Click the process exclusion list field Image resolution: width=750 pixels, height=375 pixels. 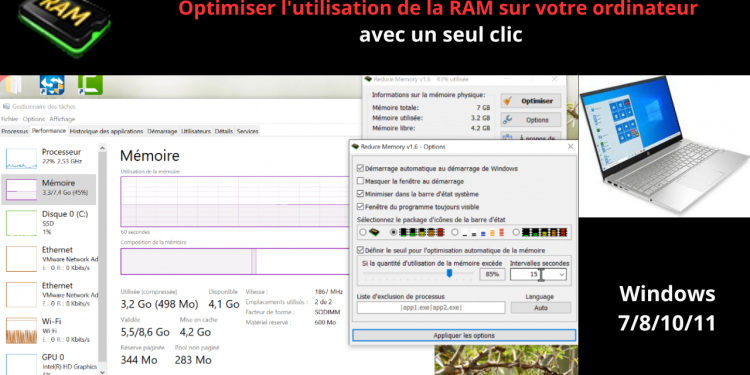pyautogui.click(x=431, y=308)
